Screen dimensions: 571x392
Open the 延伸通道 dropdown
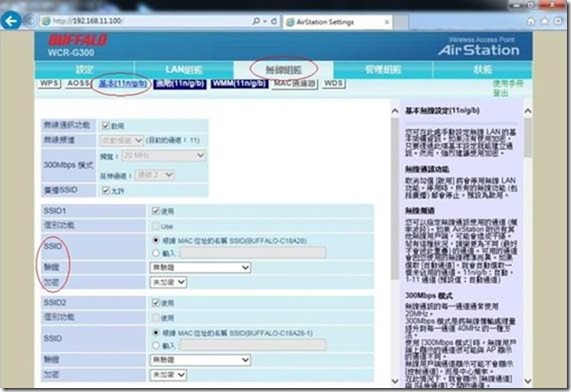[155, 175]
